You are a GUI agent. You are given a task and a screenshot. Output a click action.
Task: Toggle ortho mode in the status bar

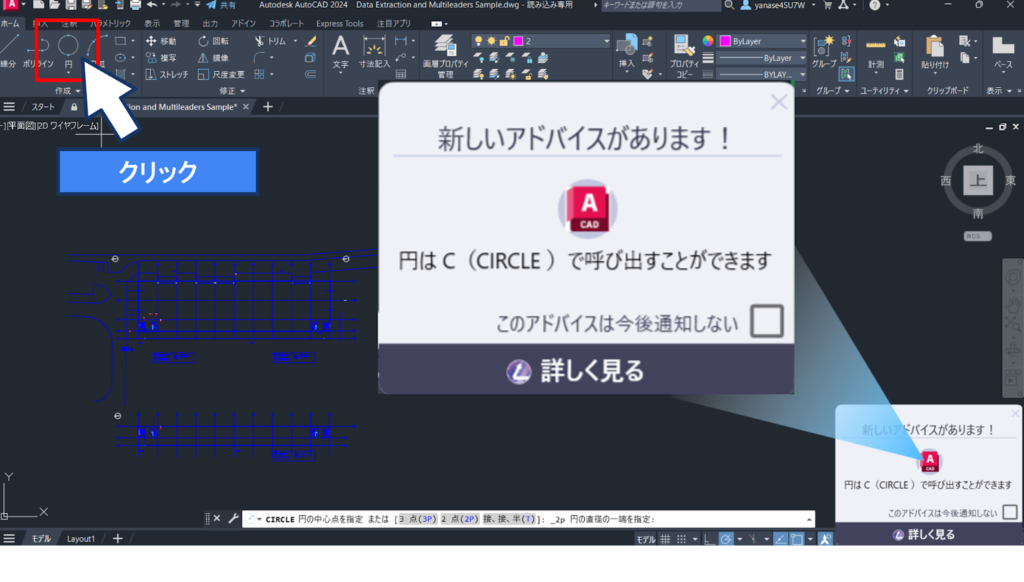click(x=709, y=539)
